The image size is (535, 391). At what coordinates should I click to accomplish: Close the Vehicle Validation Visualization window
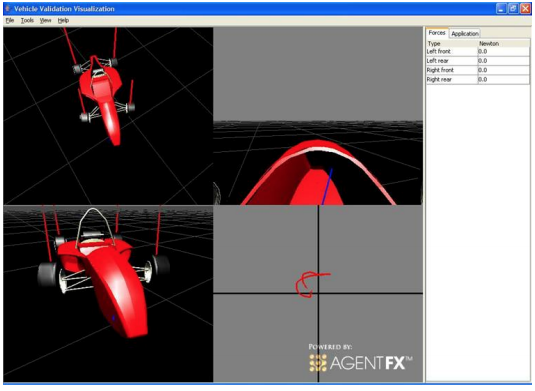tap(525, 9)
